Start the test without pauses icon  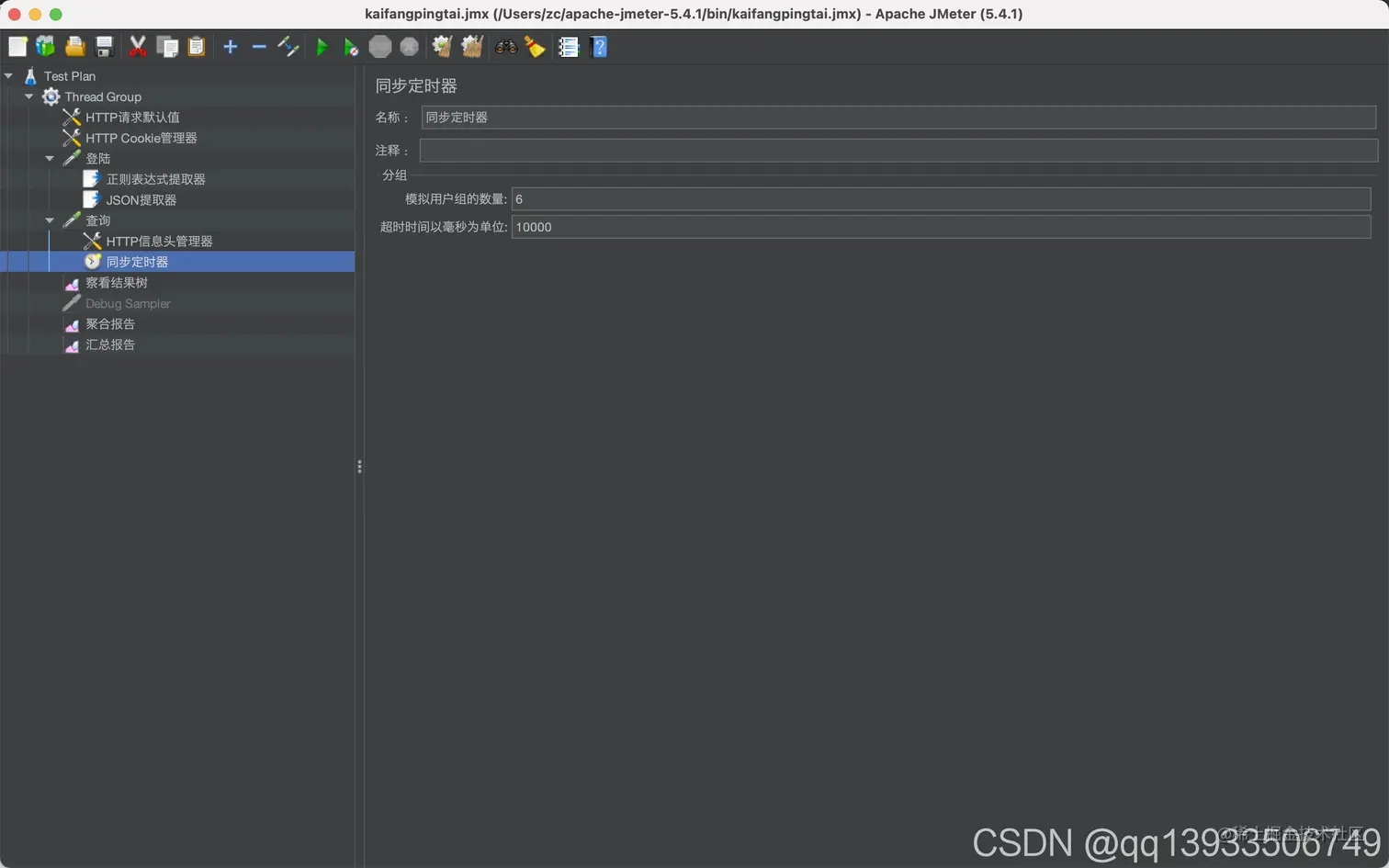(x=351, y=47)
